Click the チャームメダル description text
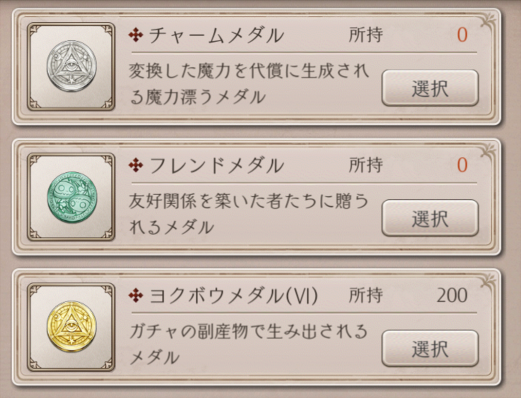Image resolution: width=521 pixels, height=398 pixels. 249,84
